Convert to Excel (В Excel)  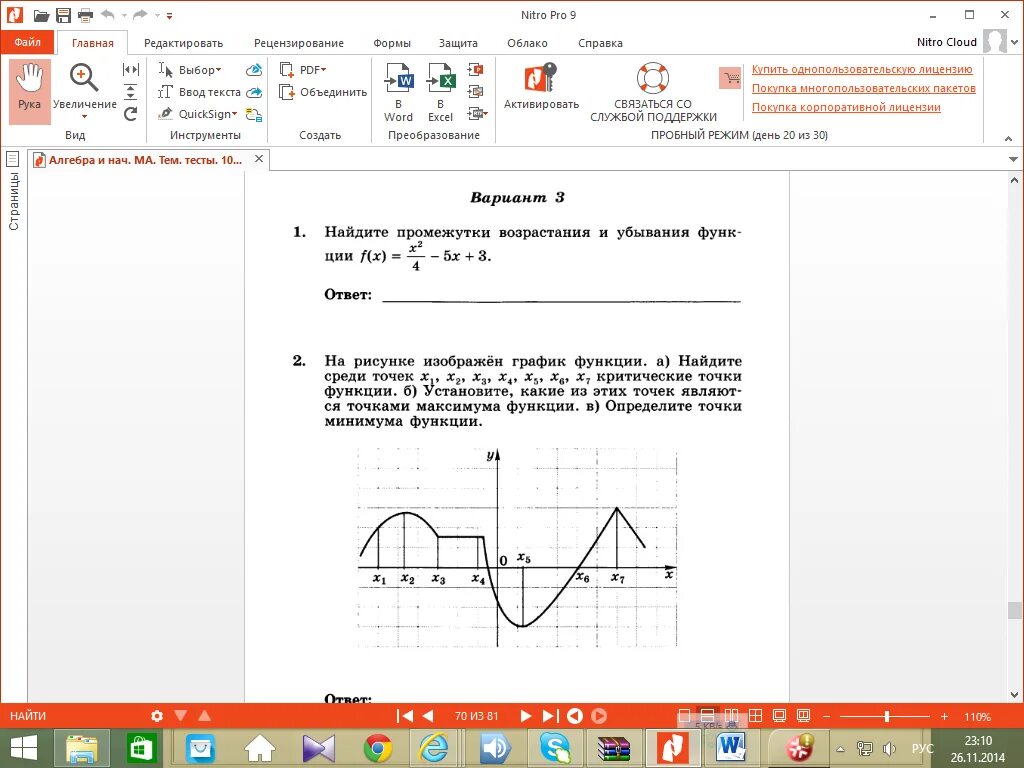[440, 92]
